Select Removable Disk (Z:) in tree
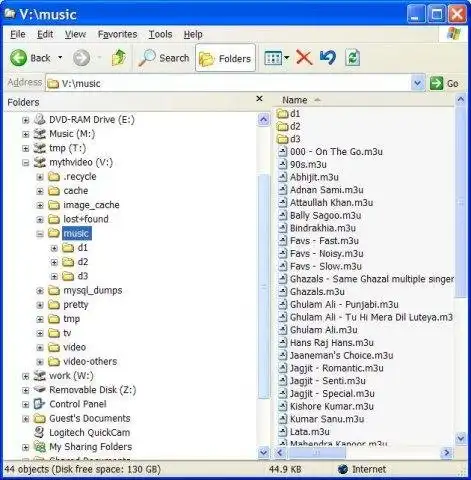 93,390
